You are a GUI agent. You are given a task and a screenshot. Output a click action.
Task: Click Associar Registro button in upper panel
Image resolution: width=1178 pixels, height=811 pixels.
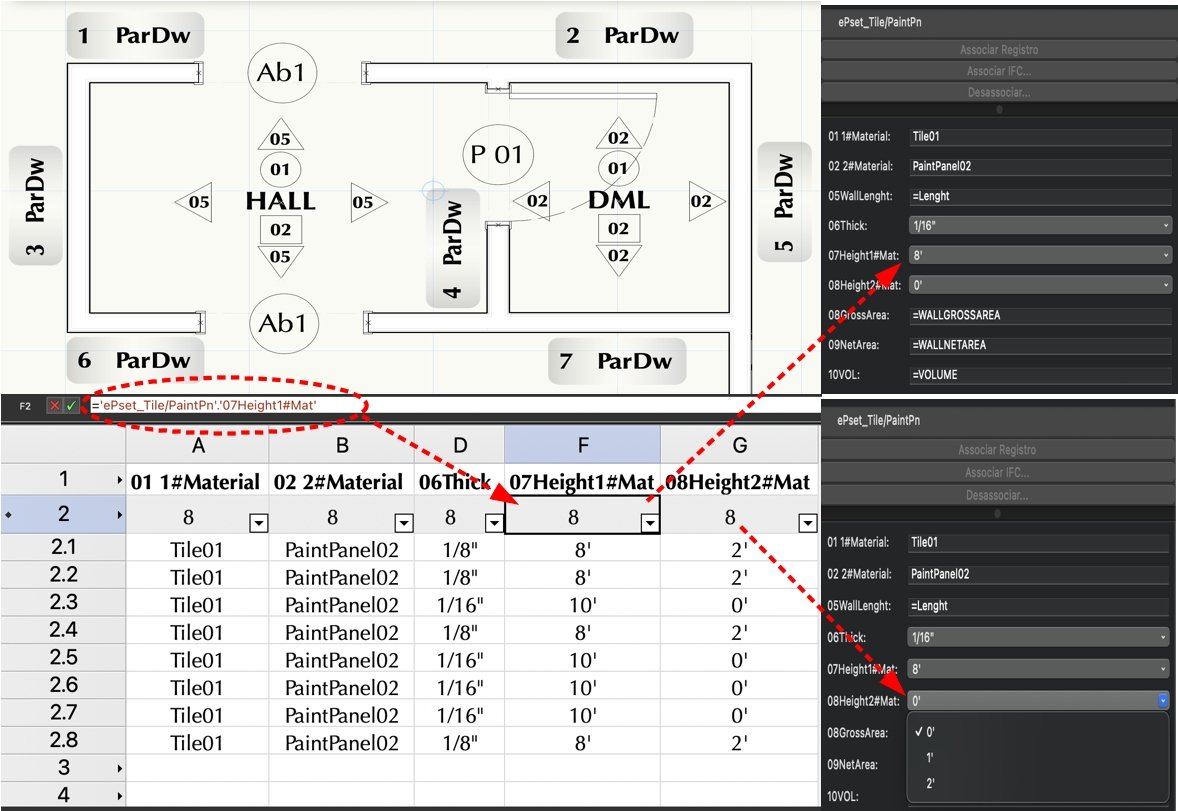point(999,49)
